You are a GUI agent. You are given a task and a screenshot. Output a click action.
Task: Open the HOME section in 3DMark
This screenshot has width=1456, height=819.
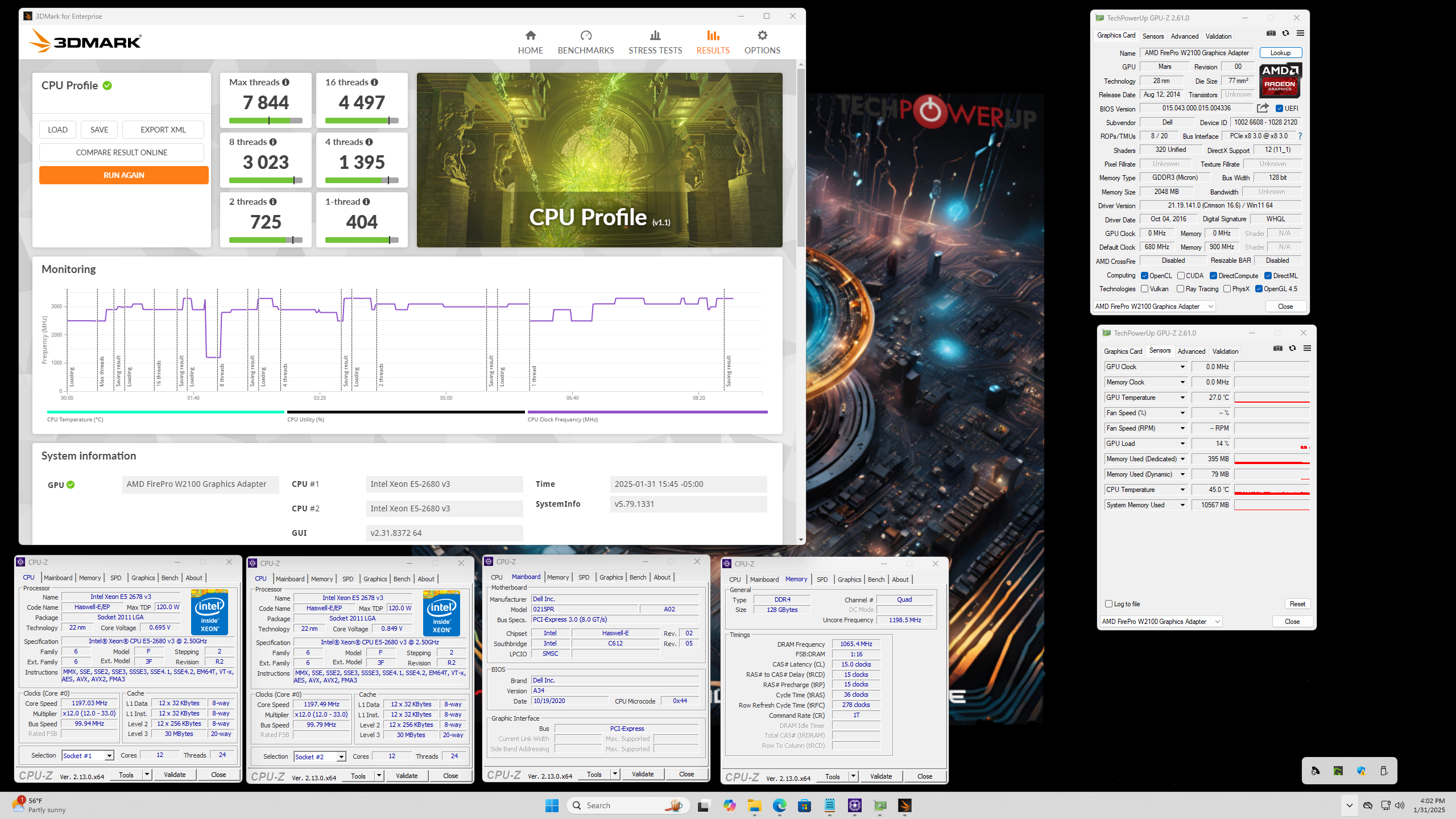pos(530,42)
